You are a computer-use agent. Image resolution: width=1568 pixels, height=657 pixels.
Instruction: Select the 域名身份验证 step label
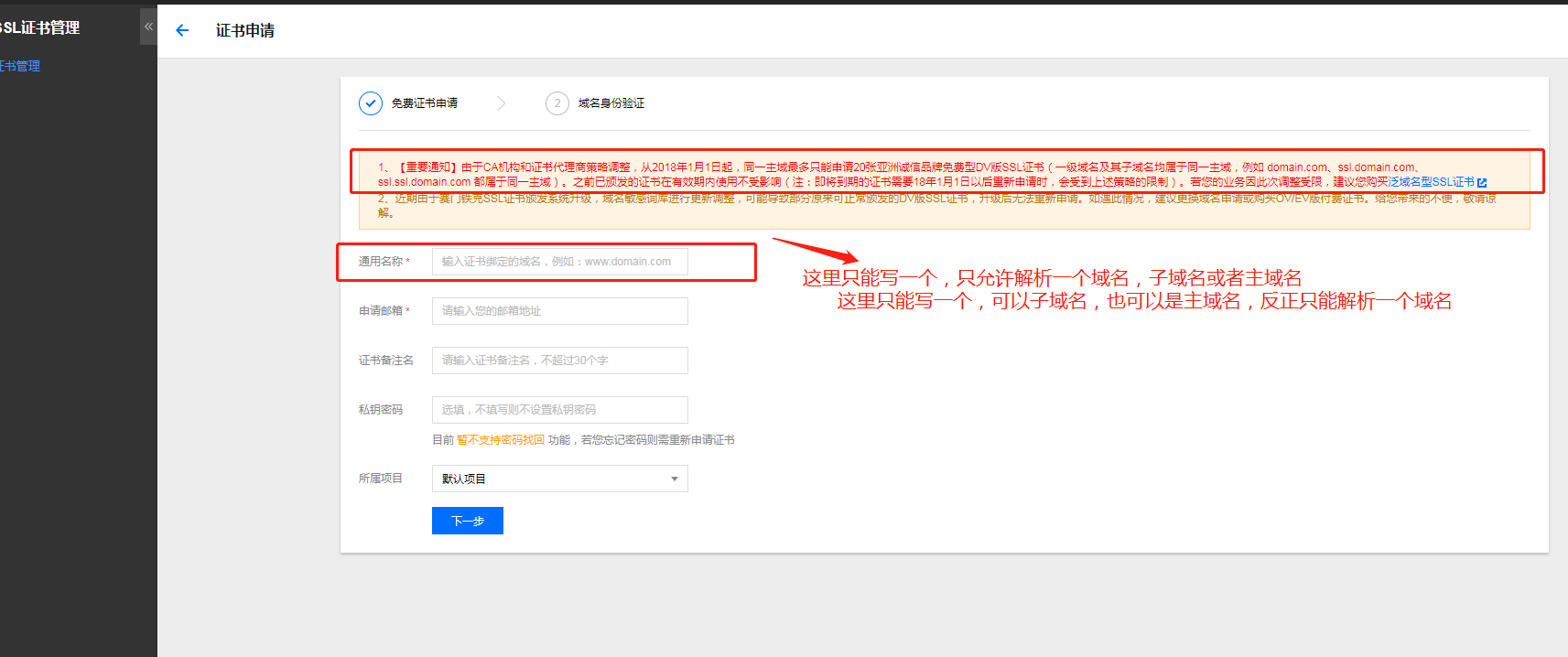point(611,103)
